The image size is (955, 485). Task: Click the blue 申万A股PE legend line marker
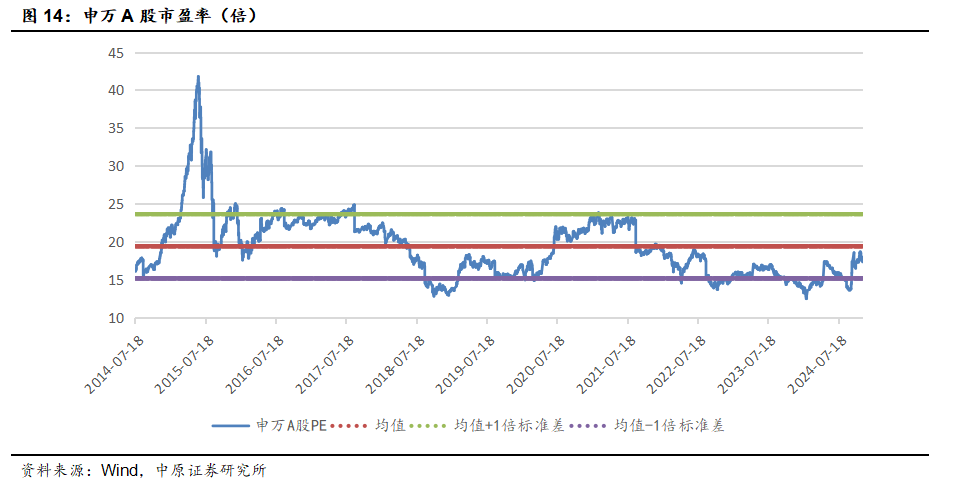232,425
